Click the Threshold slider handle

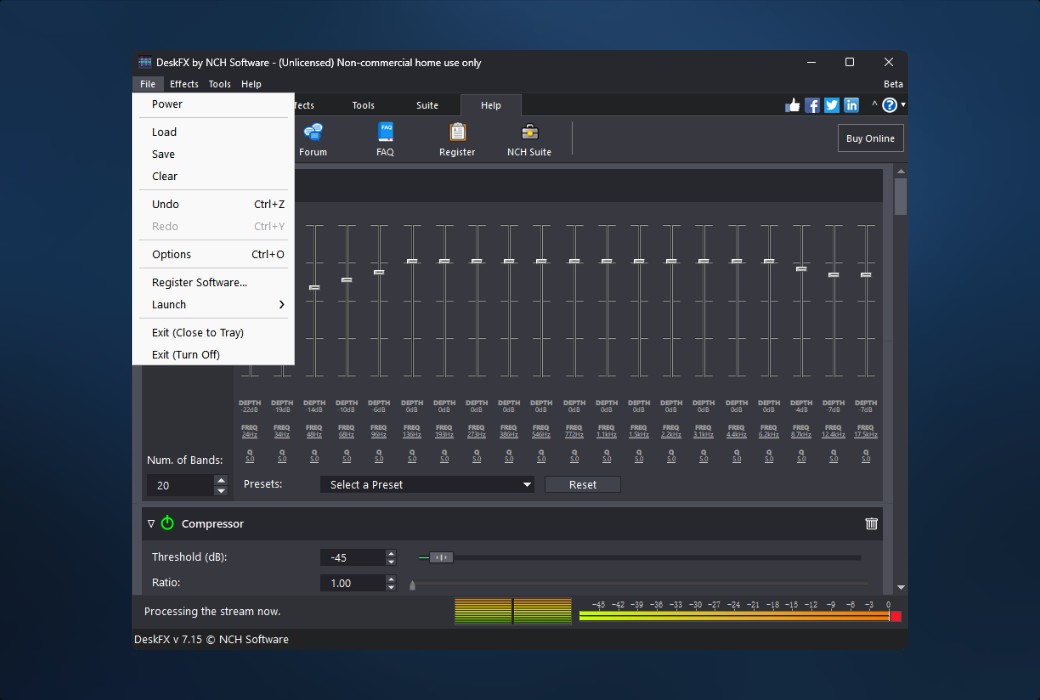point(441,557)
